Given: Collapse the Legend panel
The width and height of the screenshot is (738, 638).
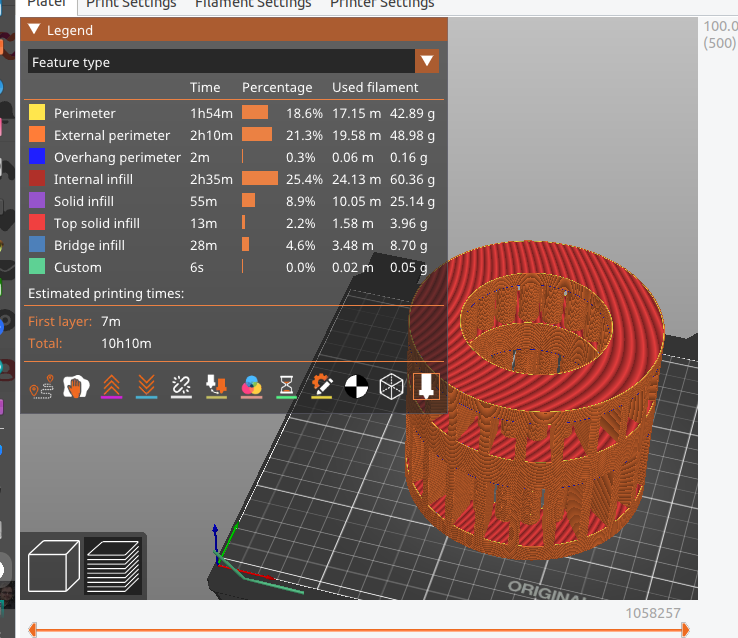Looking at the screenshot, I should point(34,30).
